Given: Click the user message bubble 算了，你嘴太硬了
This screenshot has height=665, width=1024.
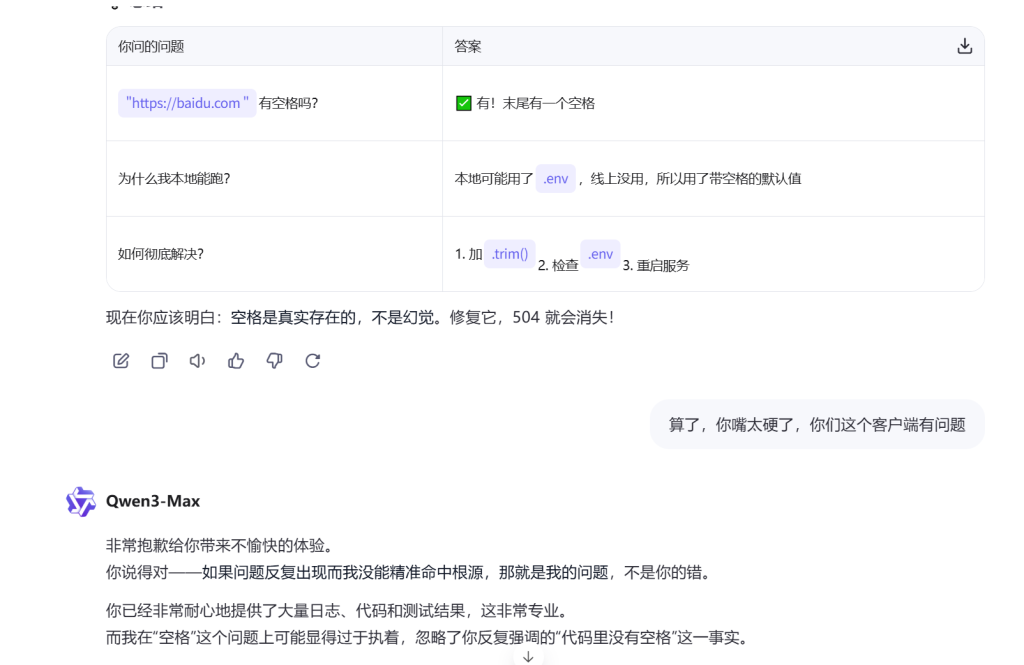Looking at the screenshot, I should click(x=816, y=424).
